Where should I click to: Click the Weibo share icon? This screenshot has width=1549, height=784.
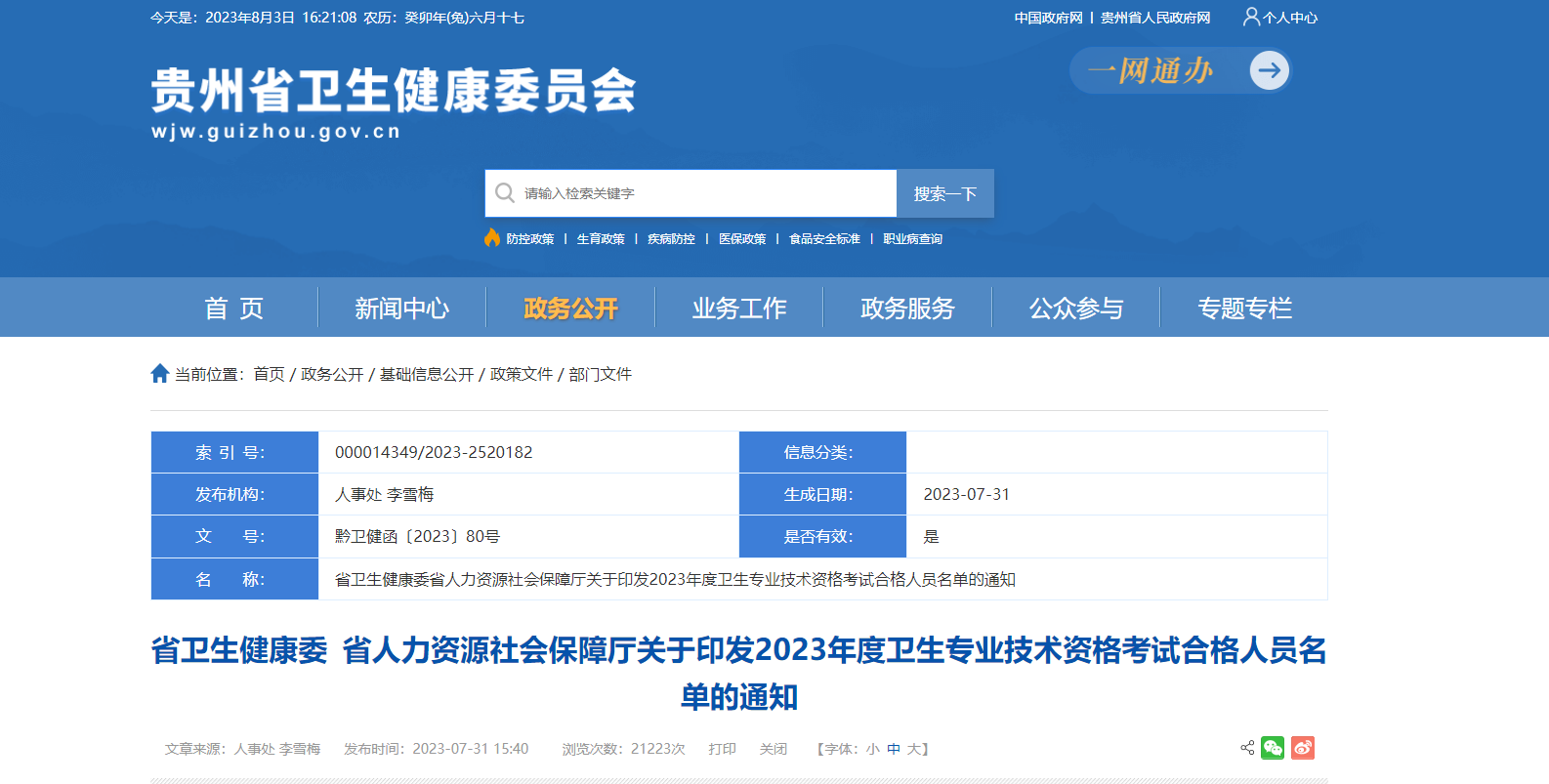tap(1303, 748)
